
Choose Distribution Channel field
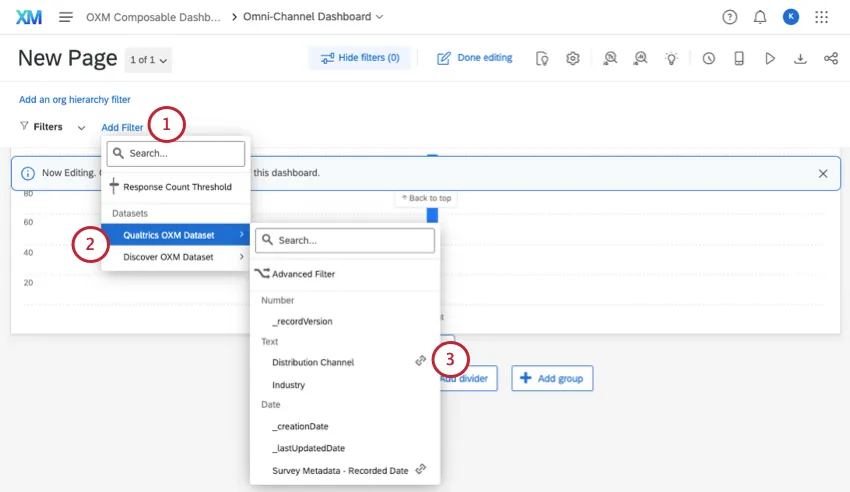tap(313, 362)
